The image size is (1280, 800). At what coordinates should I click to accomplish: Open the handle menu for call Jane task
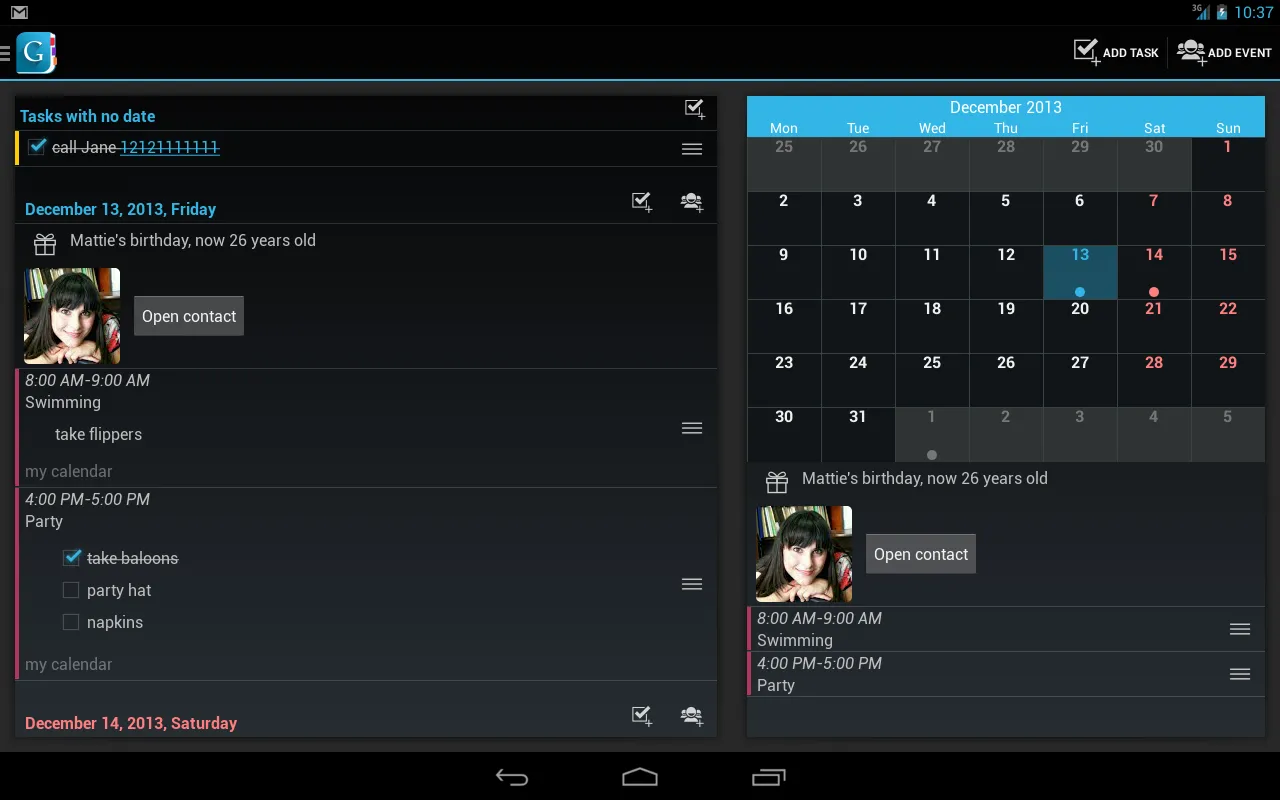click(x=692, y=149)
